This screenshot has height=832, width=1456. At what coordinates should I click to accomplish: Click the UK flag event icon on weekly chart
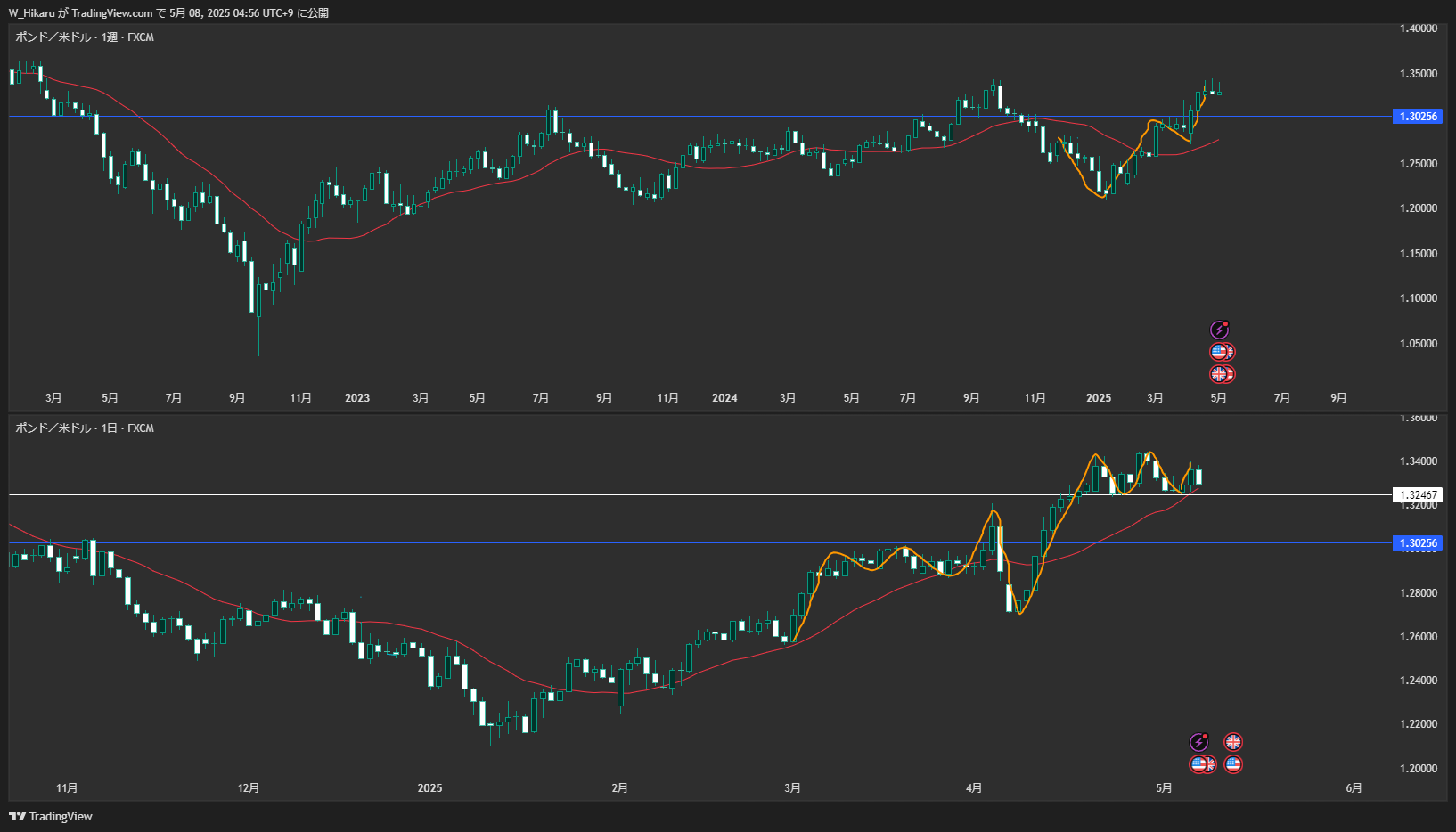(1219, 374)
